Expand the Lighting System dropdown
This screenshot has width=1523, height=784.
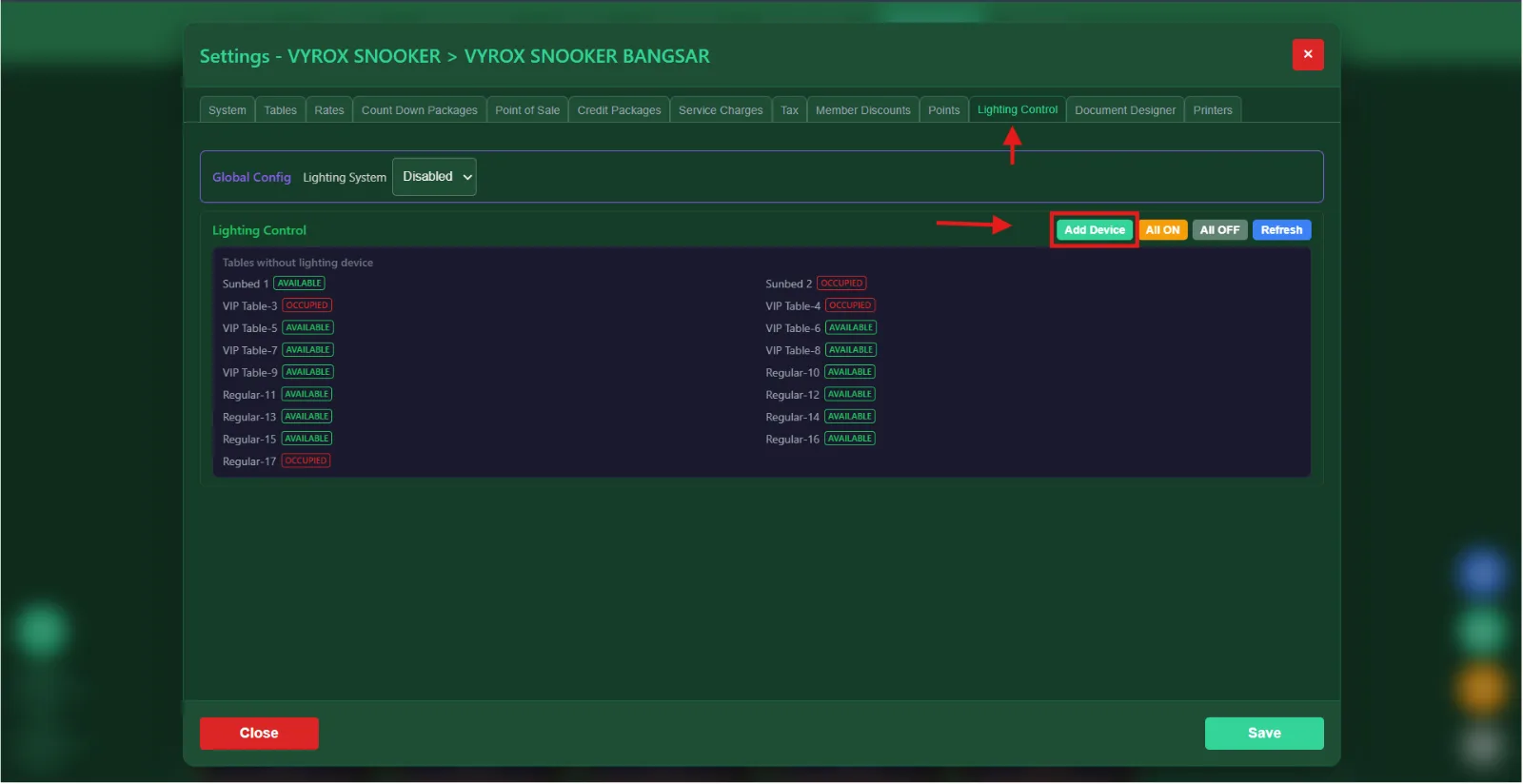point(434,177)
